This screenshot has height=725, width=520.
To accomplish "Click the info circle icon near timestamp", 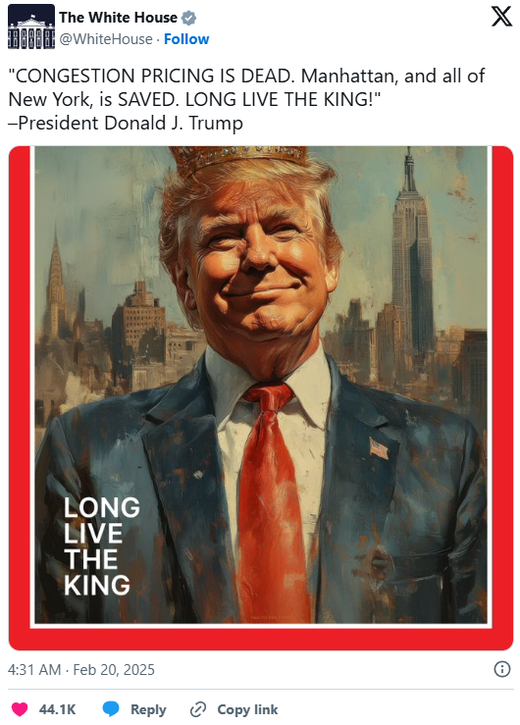I will [x=502, y=669].
